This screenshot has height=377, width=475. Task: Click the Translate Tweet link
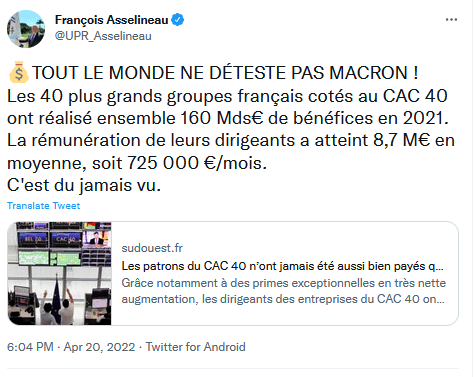pyautogui.click(x=44, y=206)
